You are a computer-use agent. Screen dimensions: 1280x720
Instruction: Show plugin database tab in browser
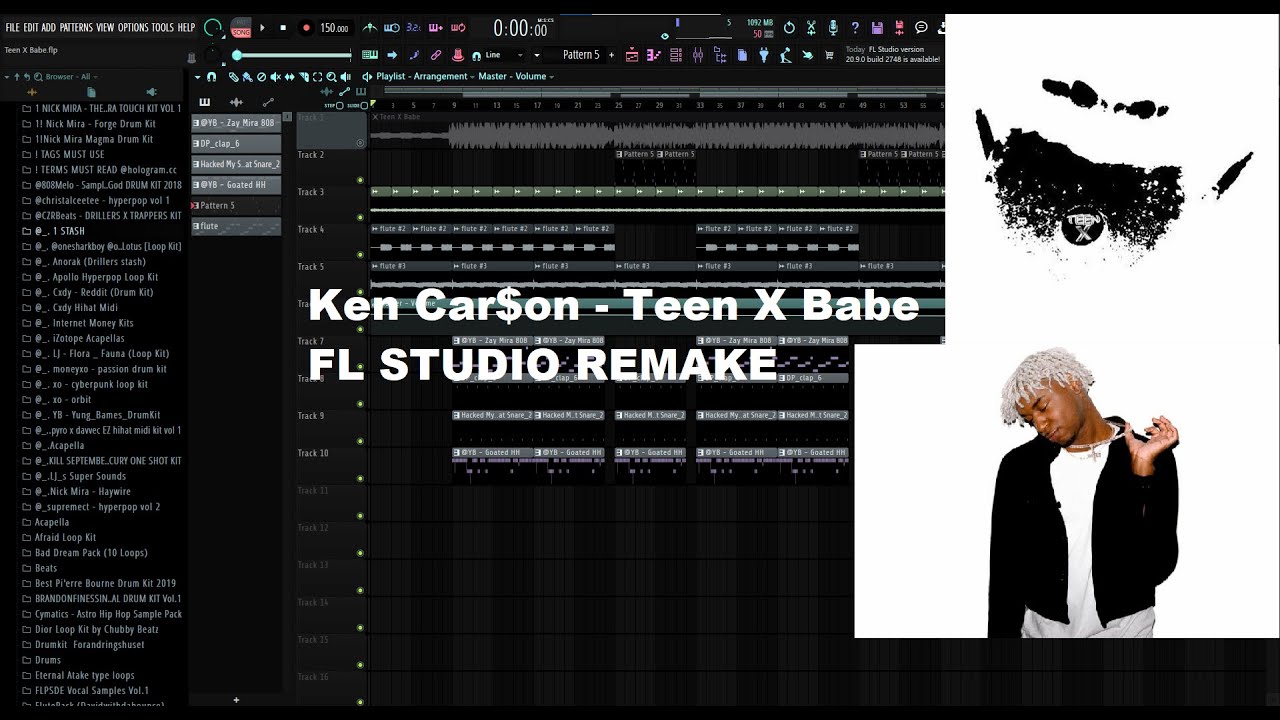click(x=151, y=92)
